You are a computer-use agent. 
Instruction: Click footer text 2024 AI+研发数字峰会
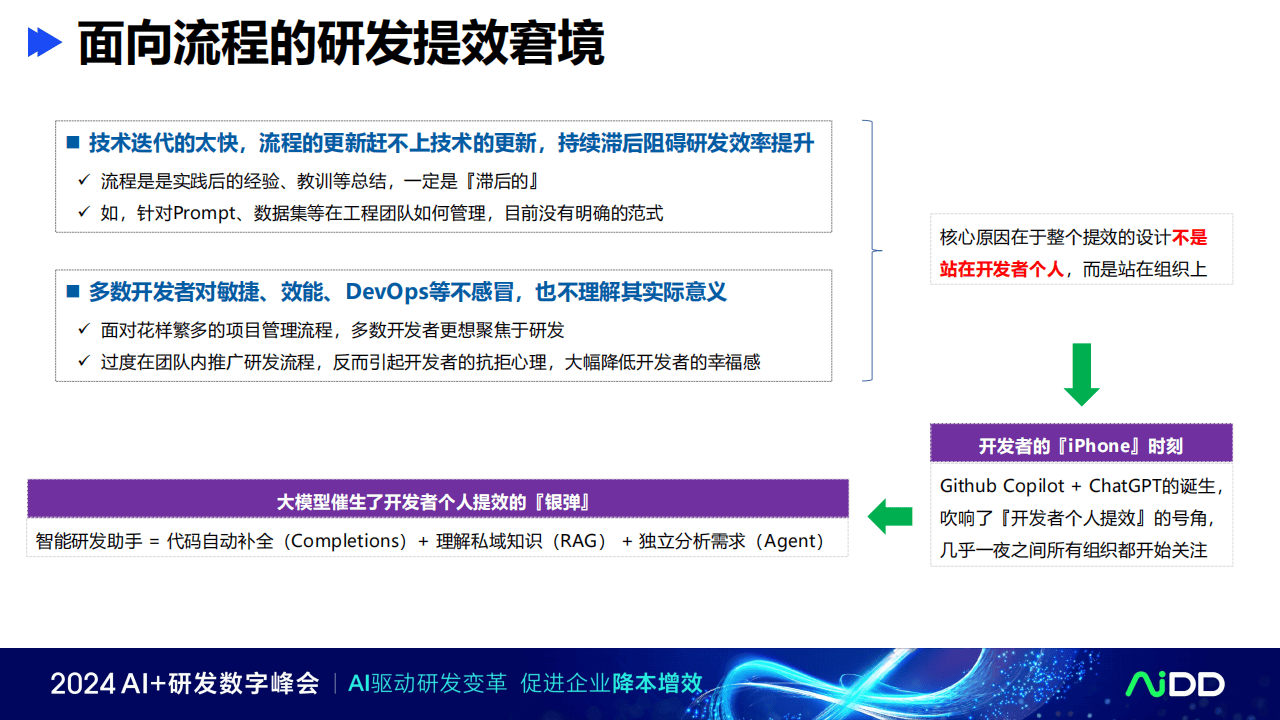click(184, 684)
